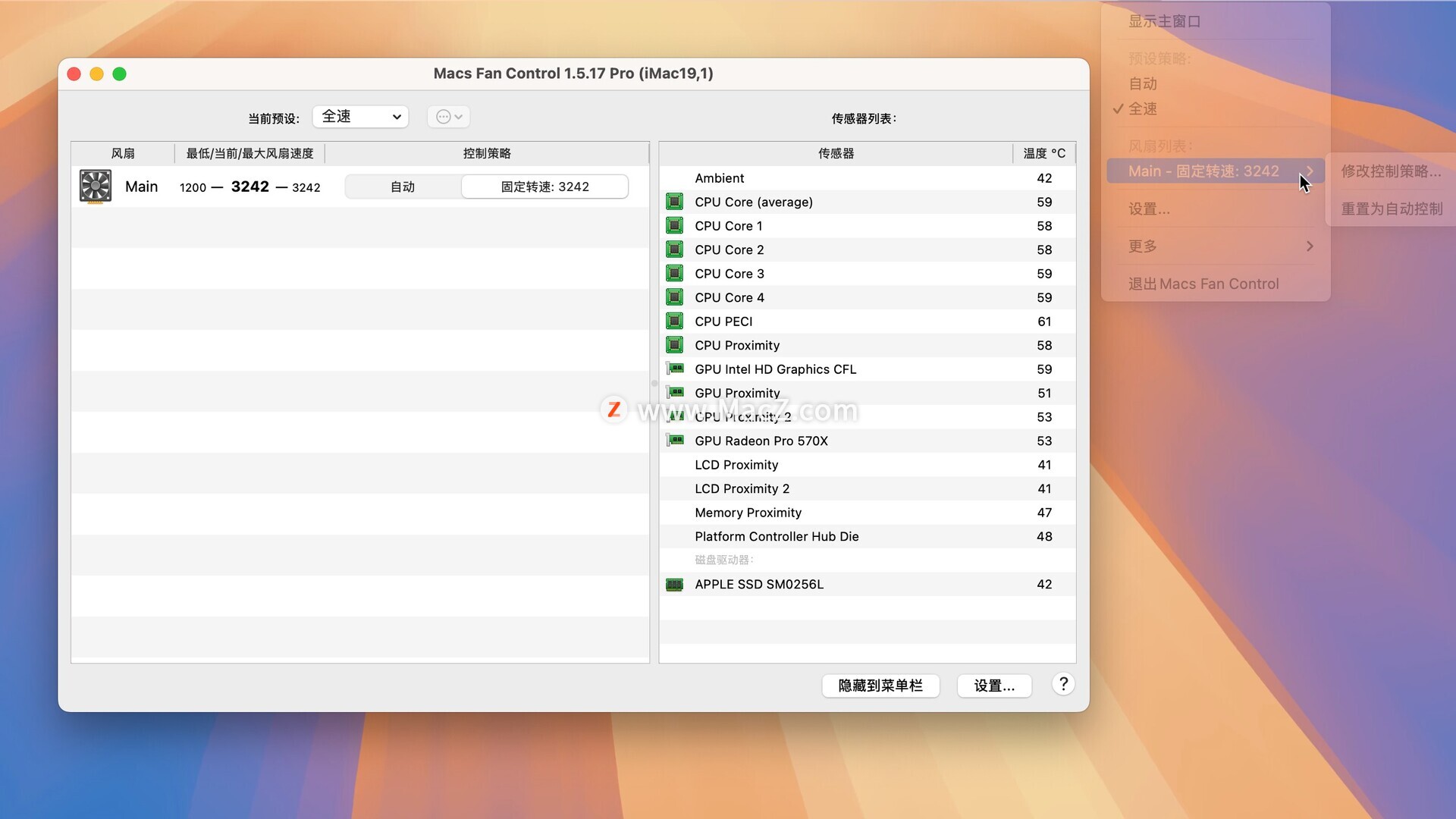Select the Ambient sensor row
The height and width of the screenshot is (819, 1456).
coord(868,178)
